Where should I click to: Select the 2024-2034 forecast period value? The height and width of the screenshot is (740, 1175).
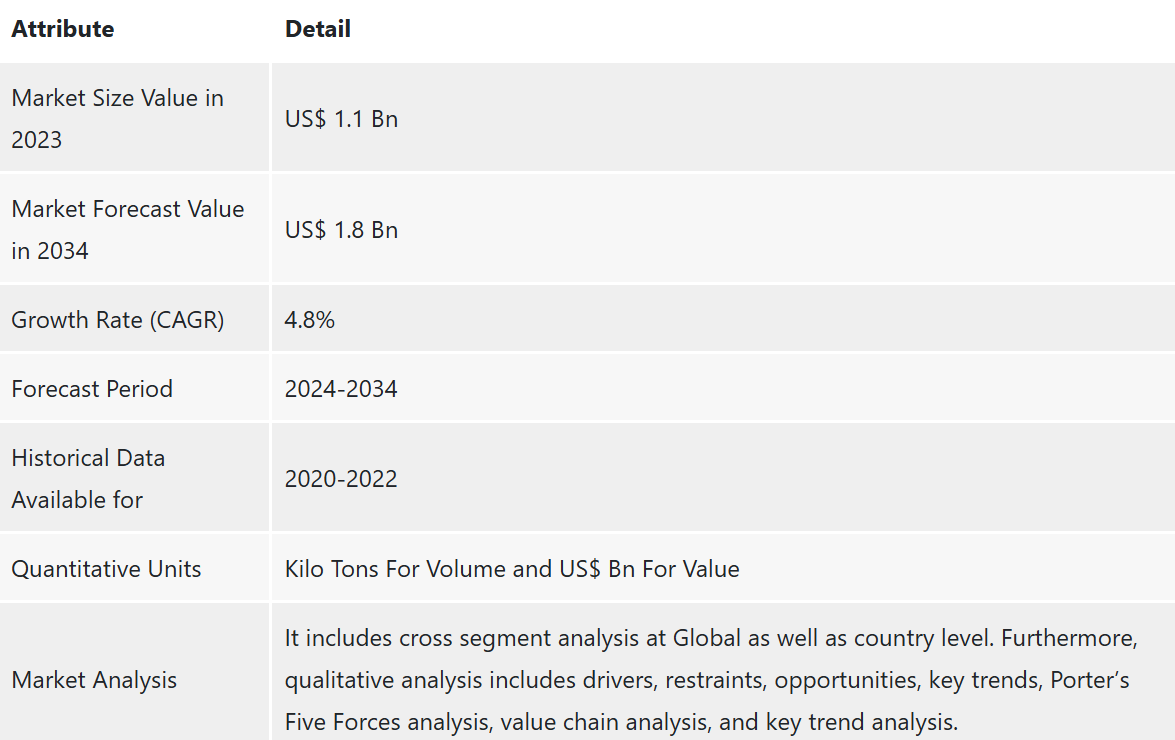(x=341, y=389)
